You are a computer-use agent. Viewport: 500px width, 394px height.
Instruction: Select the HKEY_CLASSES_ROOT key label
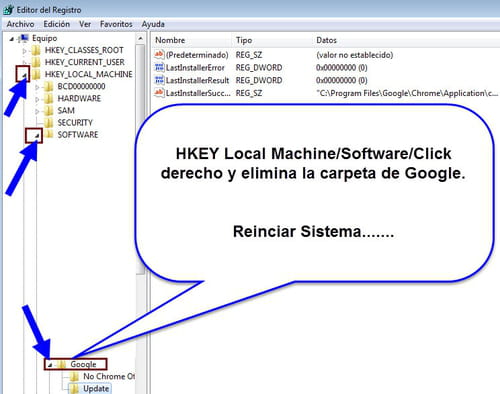[84, 50]
